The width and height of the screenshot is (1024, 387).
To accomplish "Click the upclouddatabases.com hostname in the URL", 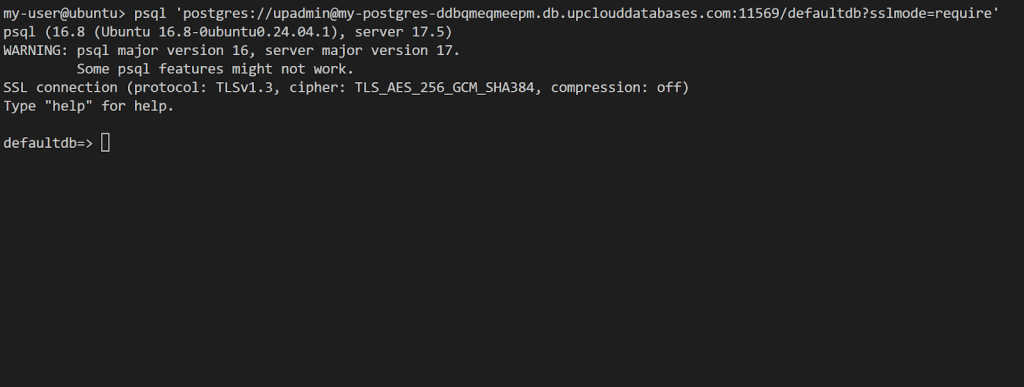I will tap(649, 13).
